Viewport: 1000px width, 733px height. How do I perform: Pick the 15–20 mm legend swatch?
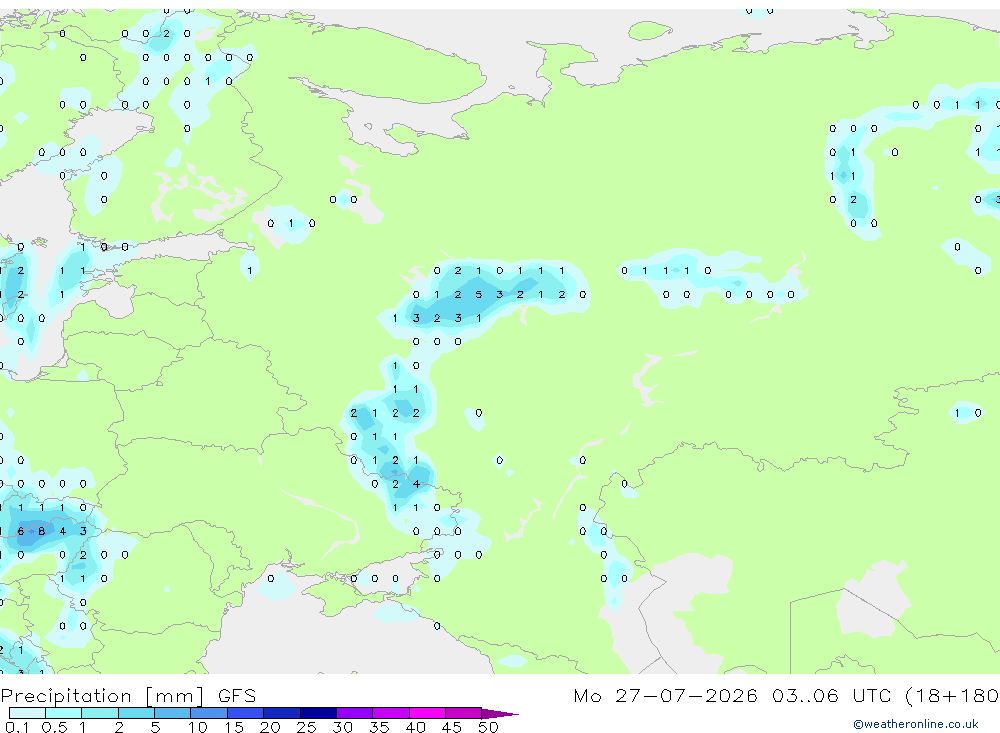[x=246, y=713]
